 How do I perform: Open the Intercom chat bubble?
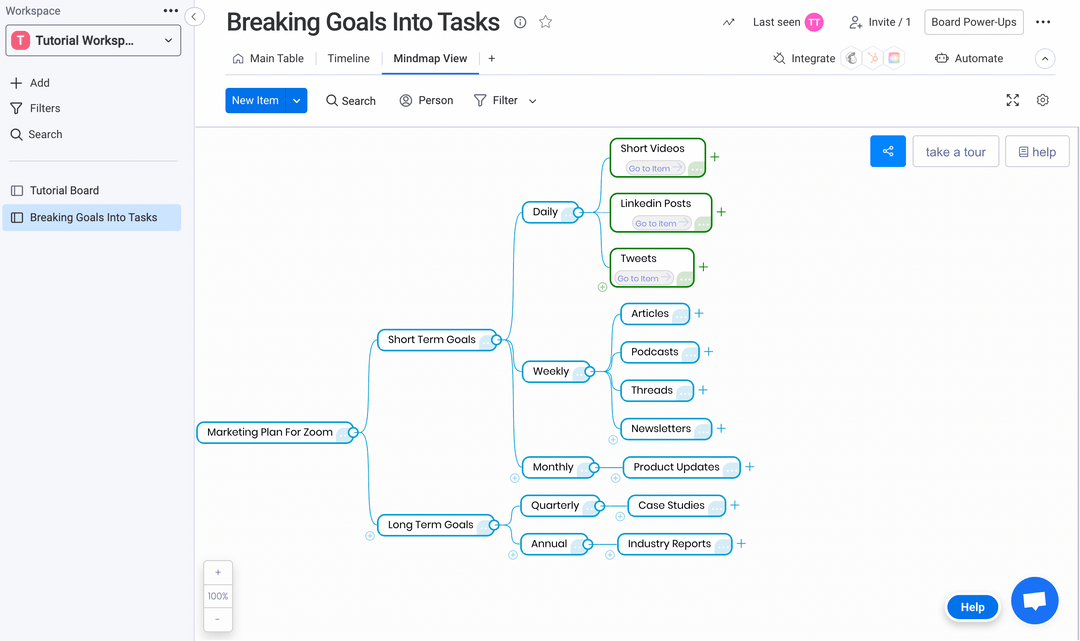[1034, 600]
